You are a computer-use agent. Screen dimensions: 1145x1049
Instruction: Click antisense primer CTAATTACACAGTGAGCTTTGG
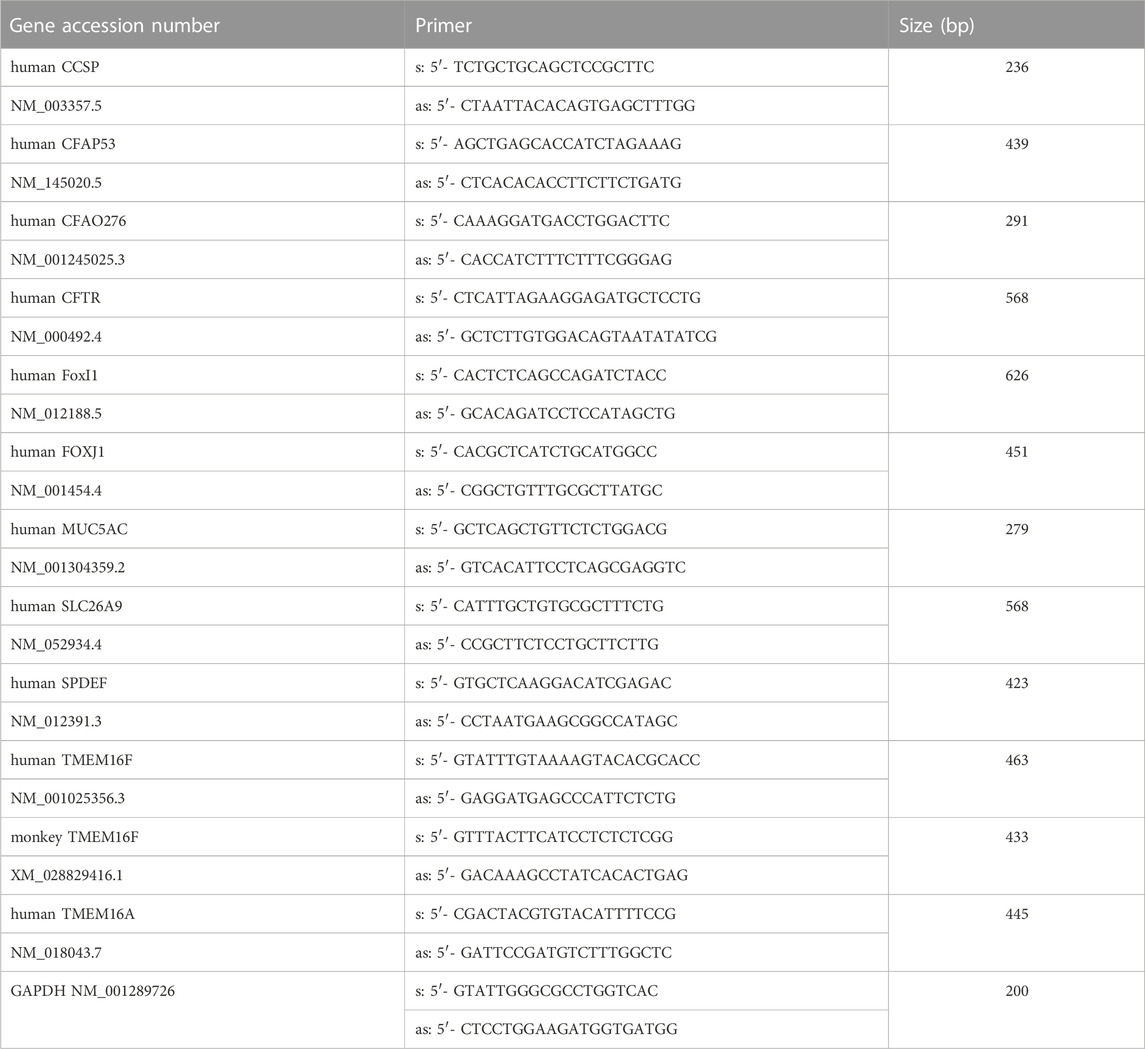point(578,106)
